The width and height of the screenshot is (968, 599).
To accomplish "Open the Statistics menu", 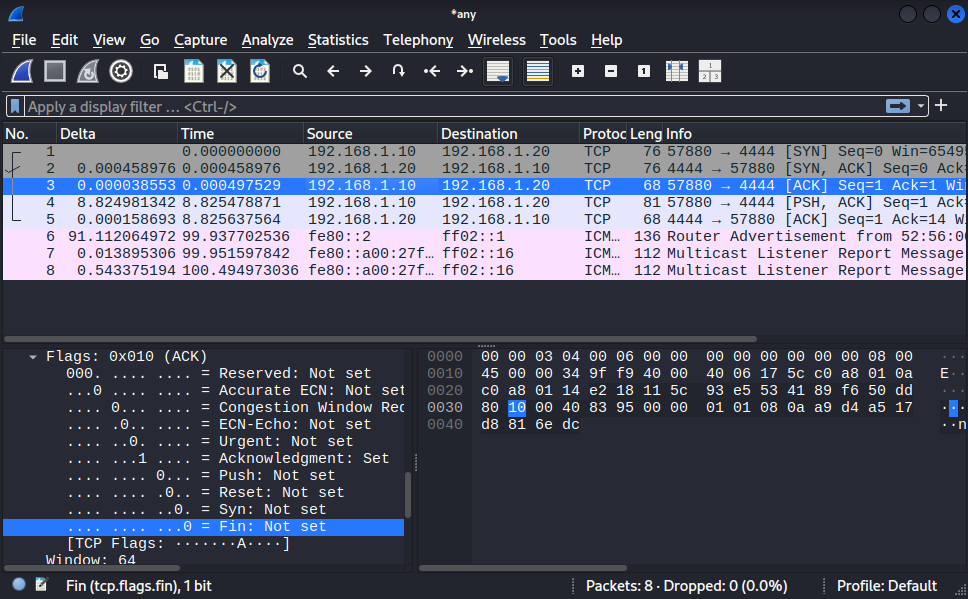I will coord(338,40).
